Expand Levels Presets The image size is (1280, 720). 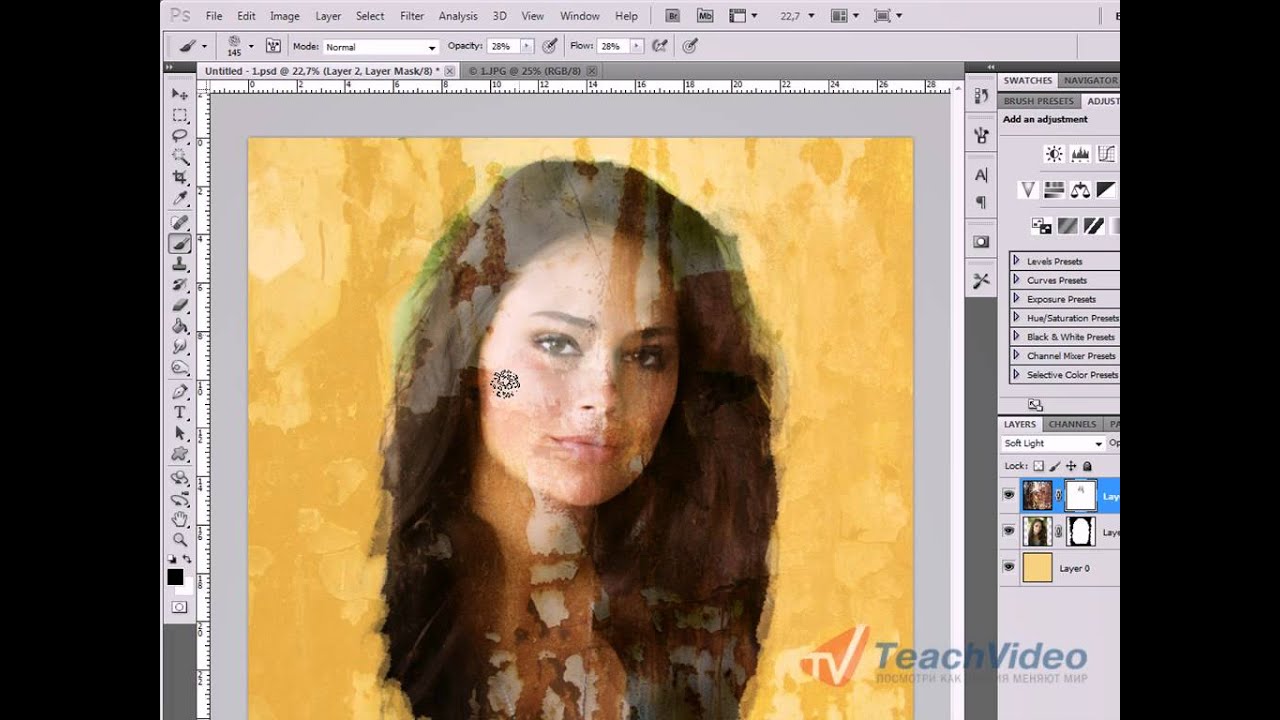pyautogui.click(x=1017, y=261)
